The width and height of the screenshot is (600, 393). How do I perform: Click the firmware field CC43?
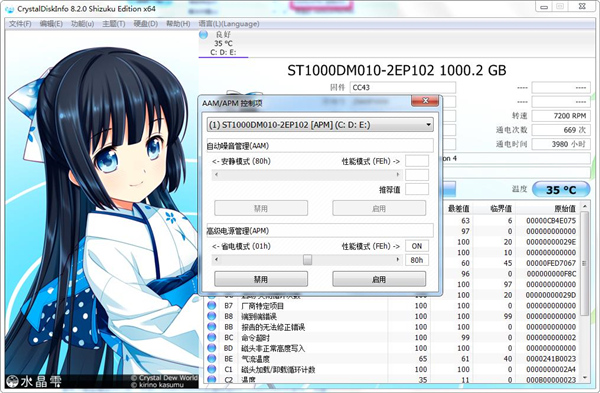click(x=403, y=87)
